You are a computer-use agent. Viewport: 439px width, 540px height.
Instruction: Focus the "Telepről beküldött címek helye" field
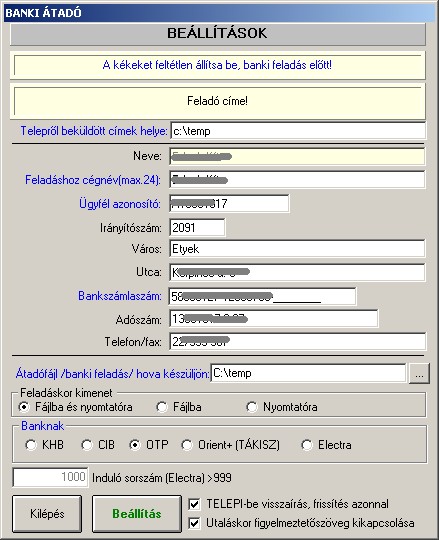[298, 131]
